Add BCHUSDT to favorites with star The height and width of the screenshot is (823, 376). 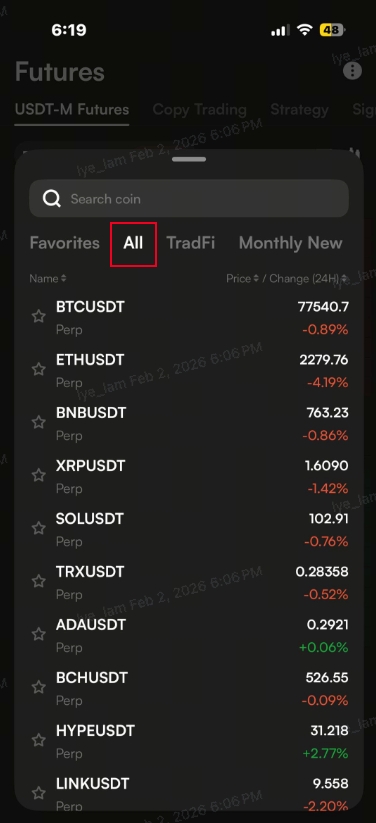(x=38, y=687)
